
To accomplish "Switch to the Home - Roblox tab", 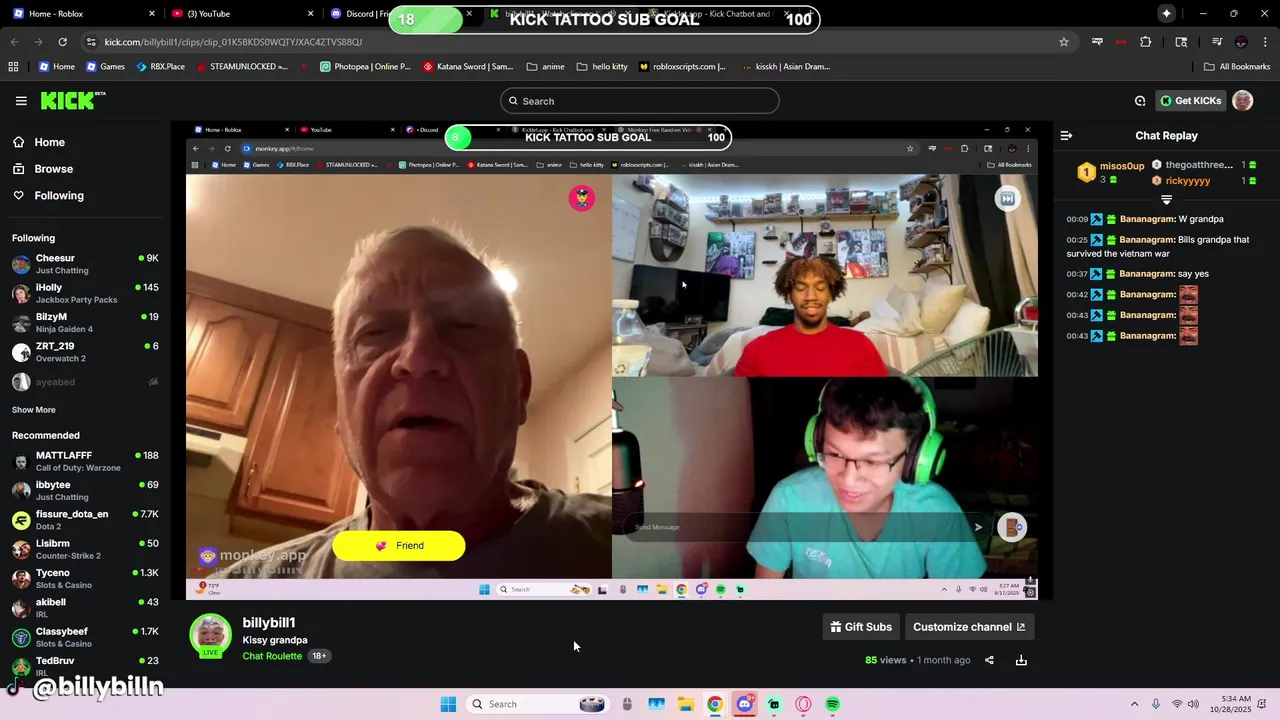I will 82,14.
